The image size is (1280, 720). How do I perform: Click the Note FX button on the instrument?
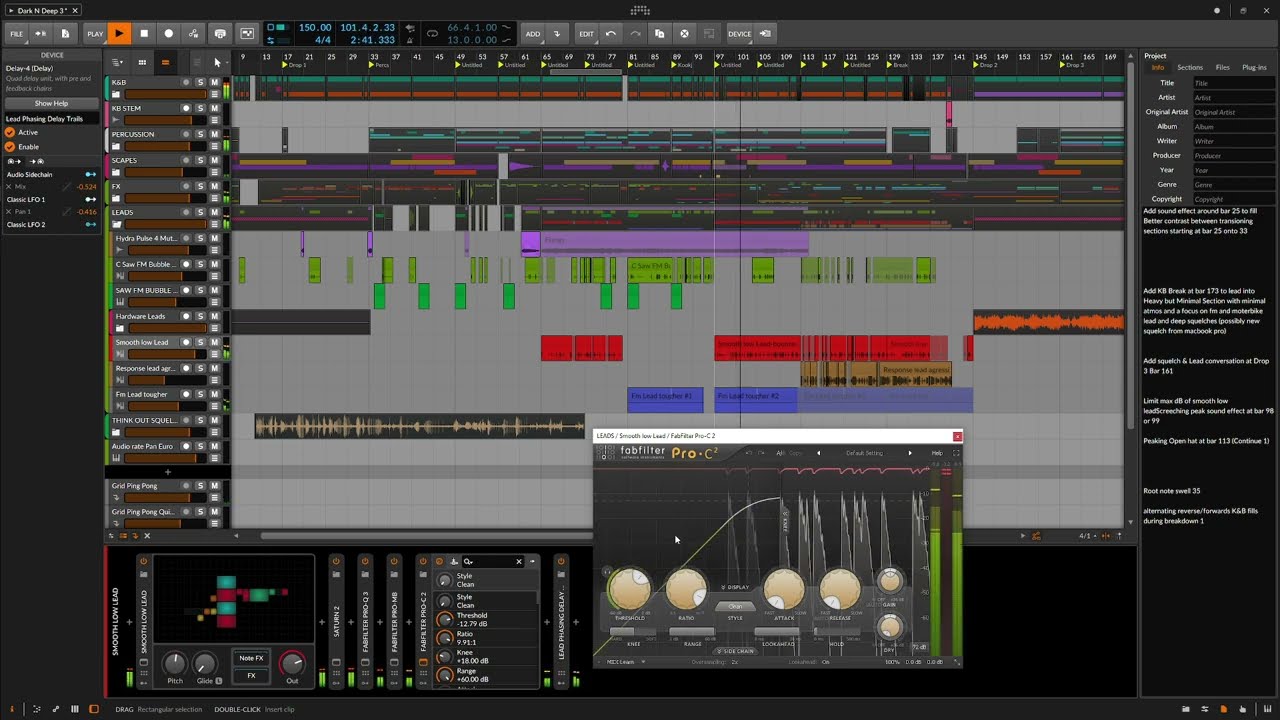click(x=251, y=658)
